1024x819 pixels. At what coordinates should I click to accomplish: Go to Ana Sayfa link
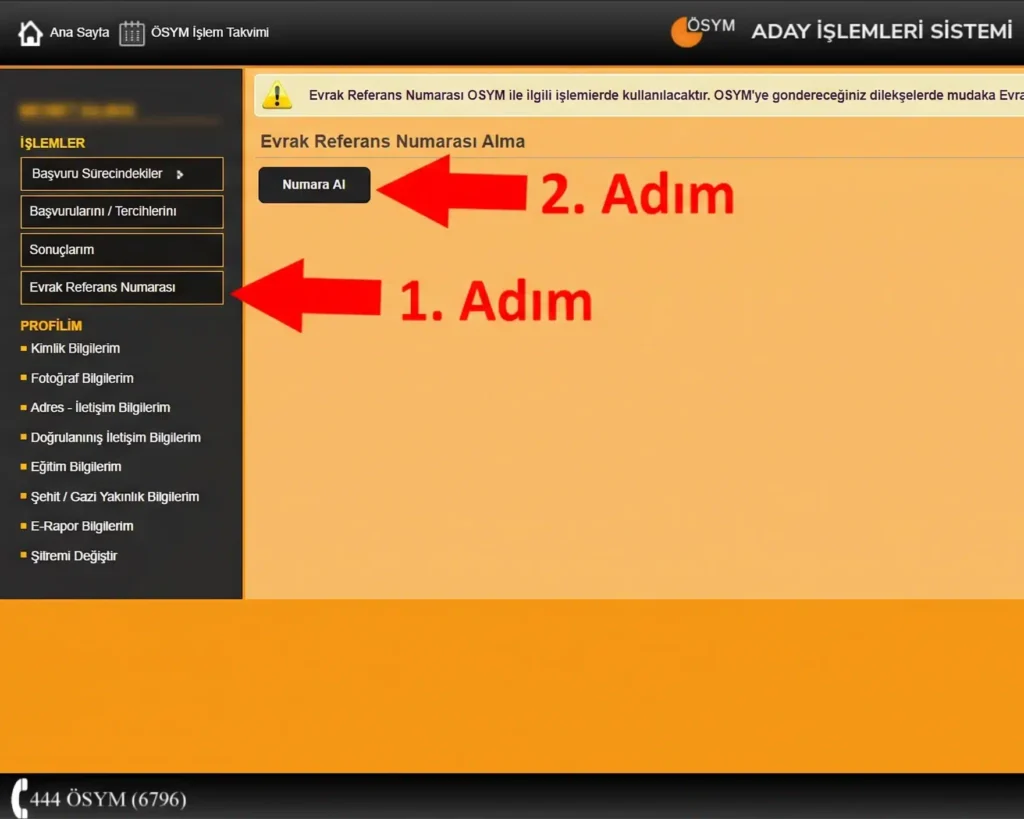point(80,33)
